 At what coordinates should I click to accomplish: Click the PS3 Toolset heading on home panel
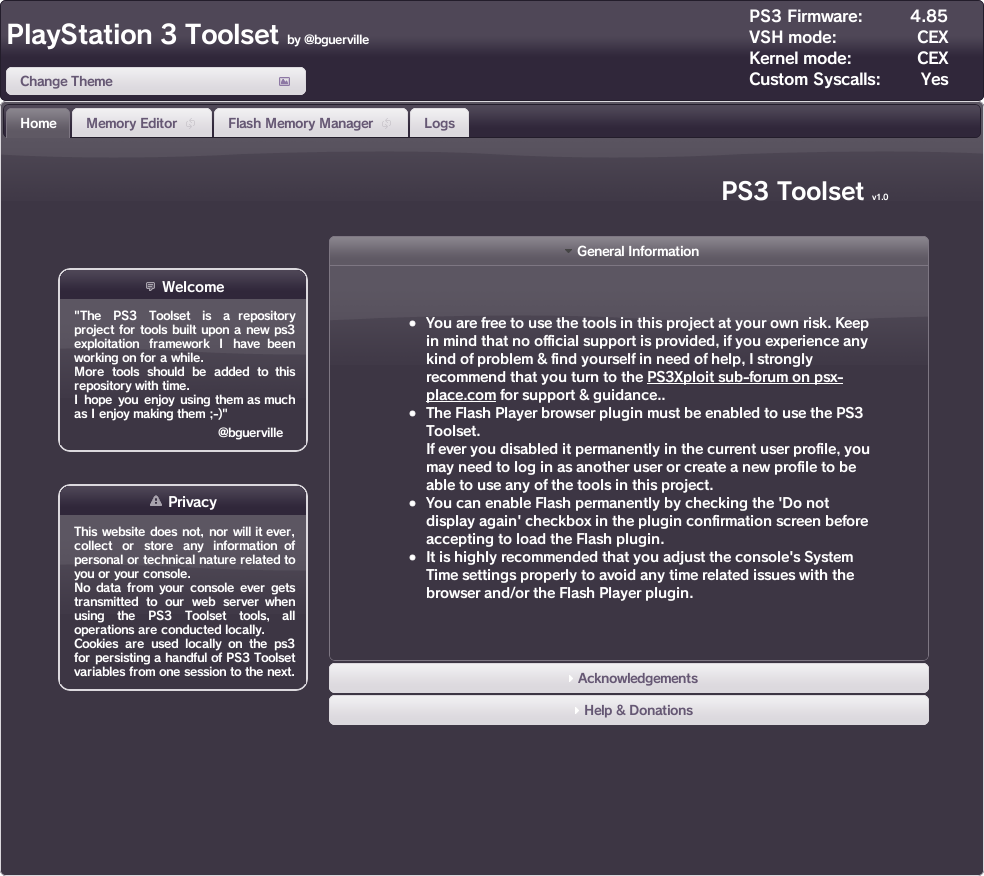(x=793, y=191)
